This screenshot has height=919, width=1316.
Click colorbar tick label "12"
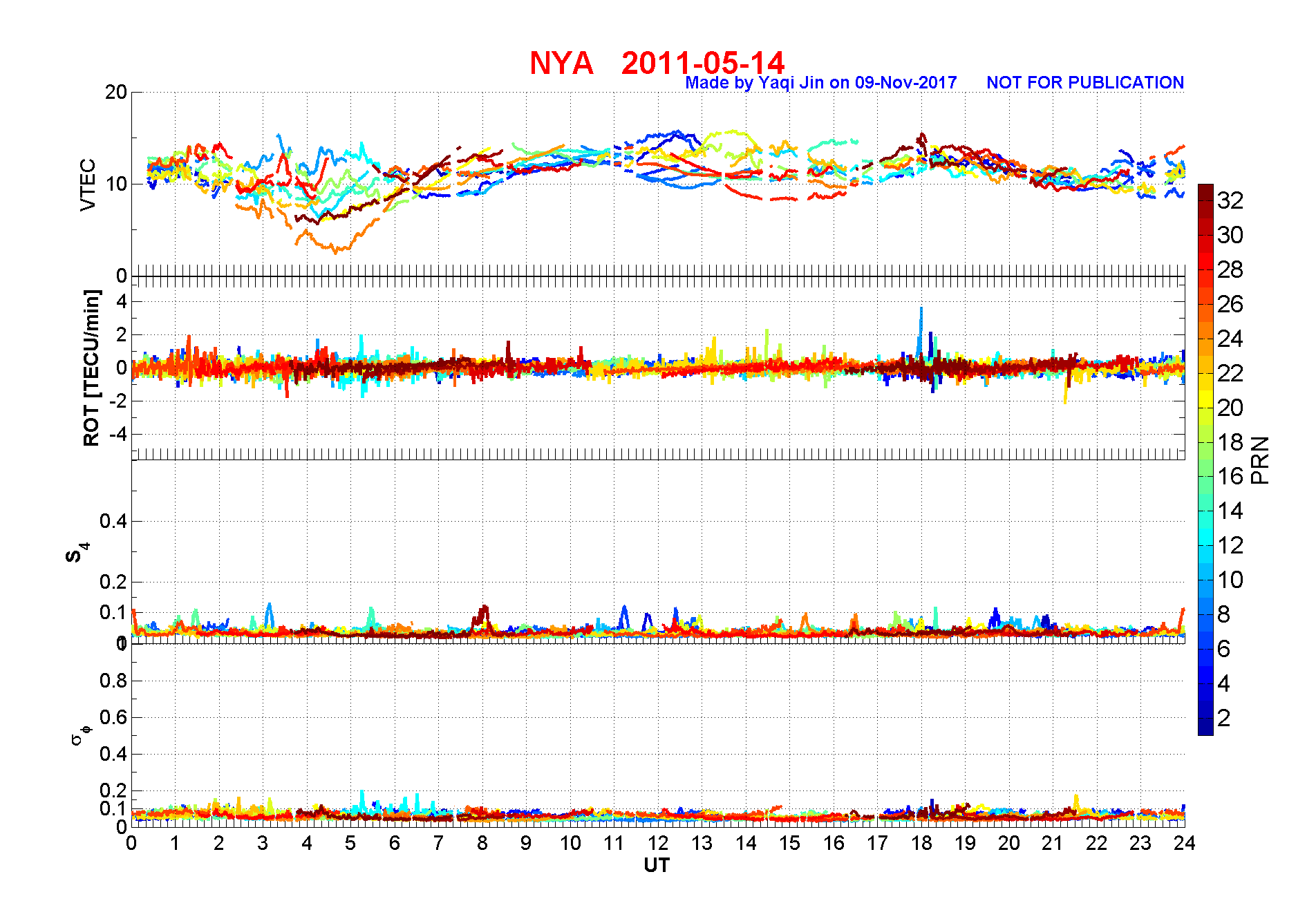pyautogui.click(x=1230, y=545)
